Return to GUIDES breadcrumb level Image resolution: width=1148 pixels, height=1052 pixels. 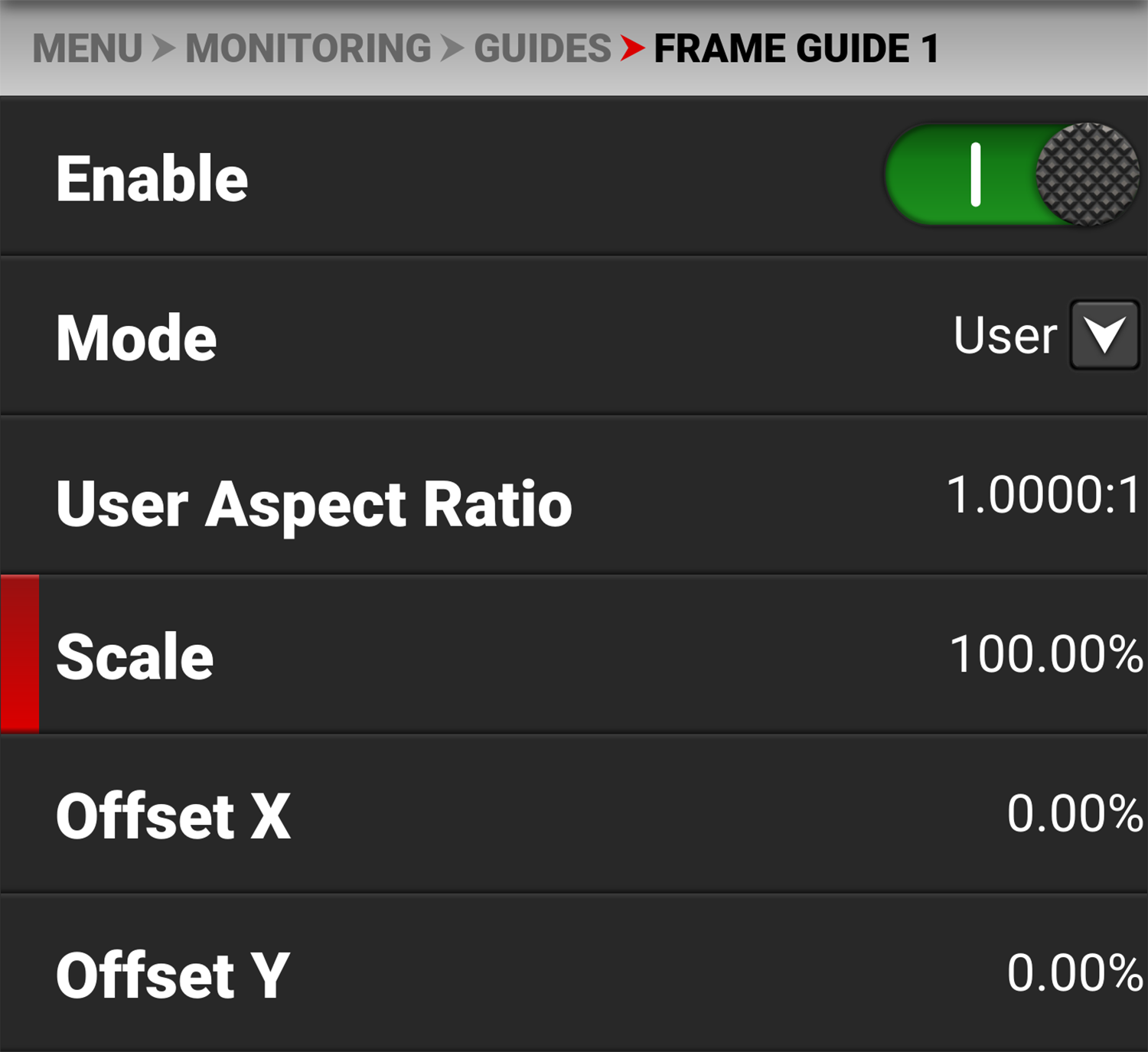tap(542, 49)
